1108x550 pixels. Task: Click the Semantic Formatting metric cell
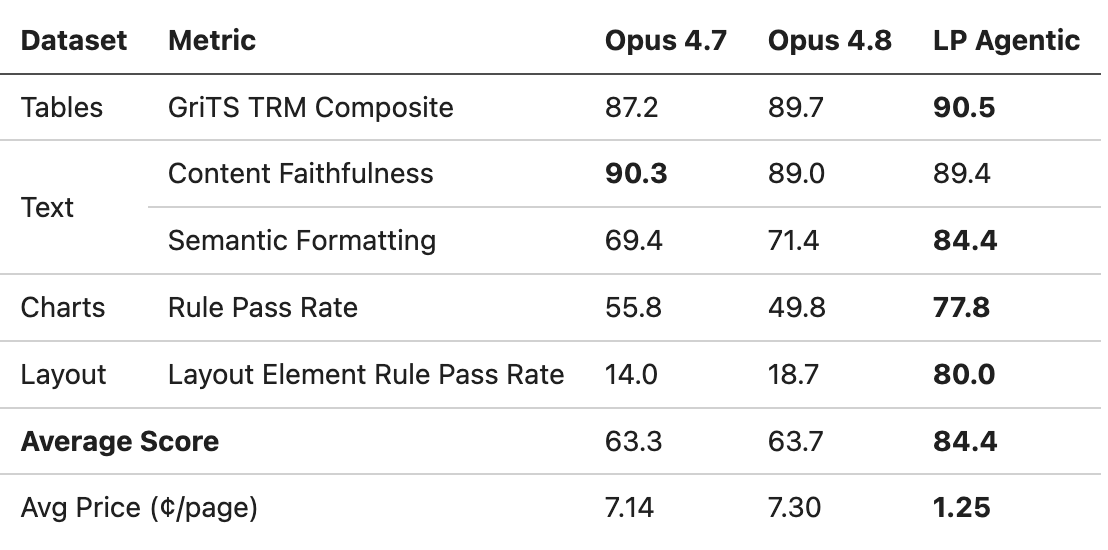(302, 240)
